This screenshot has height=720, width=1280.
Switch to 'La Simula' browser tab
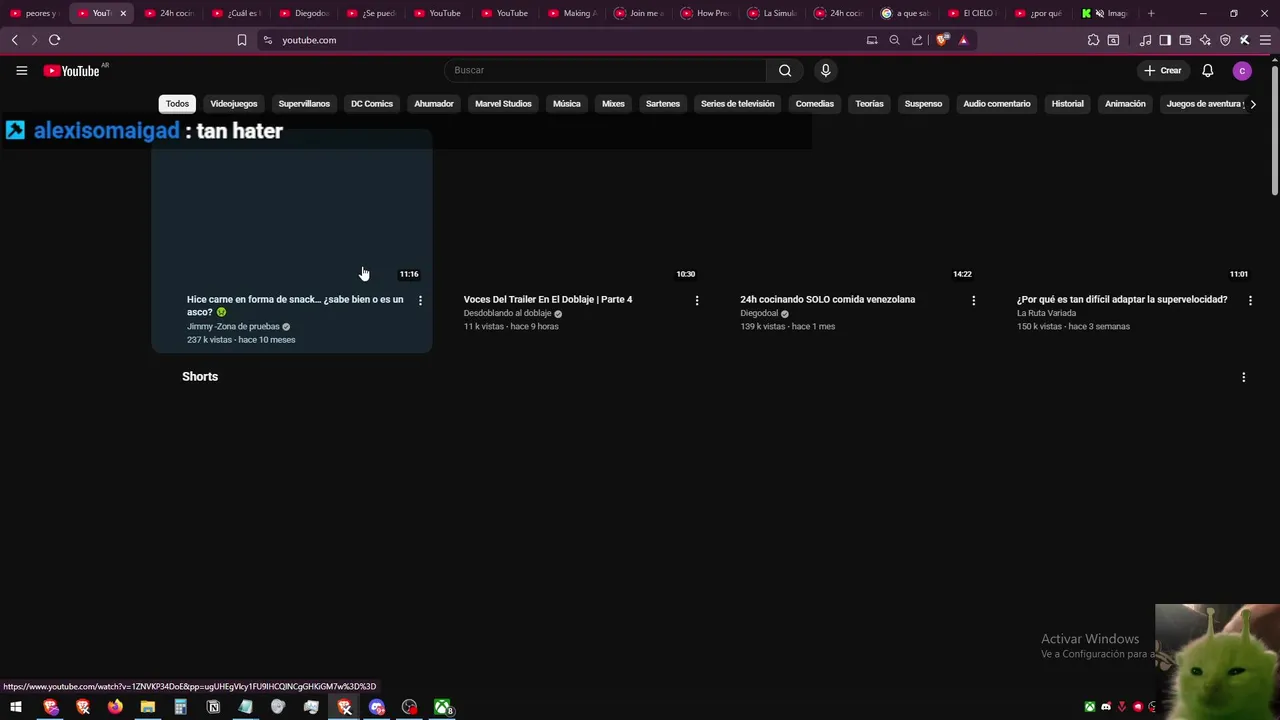click(772, 13)
